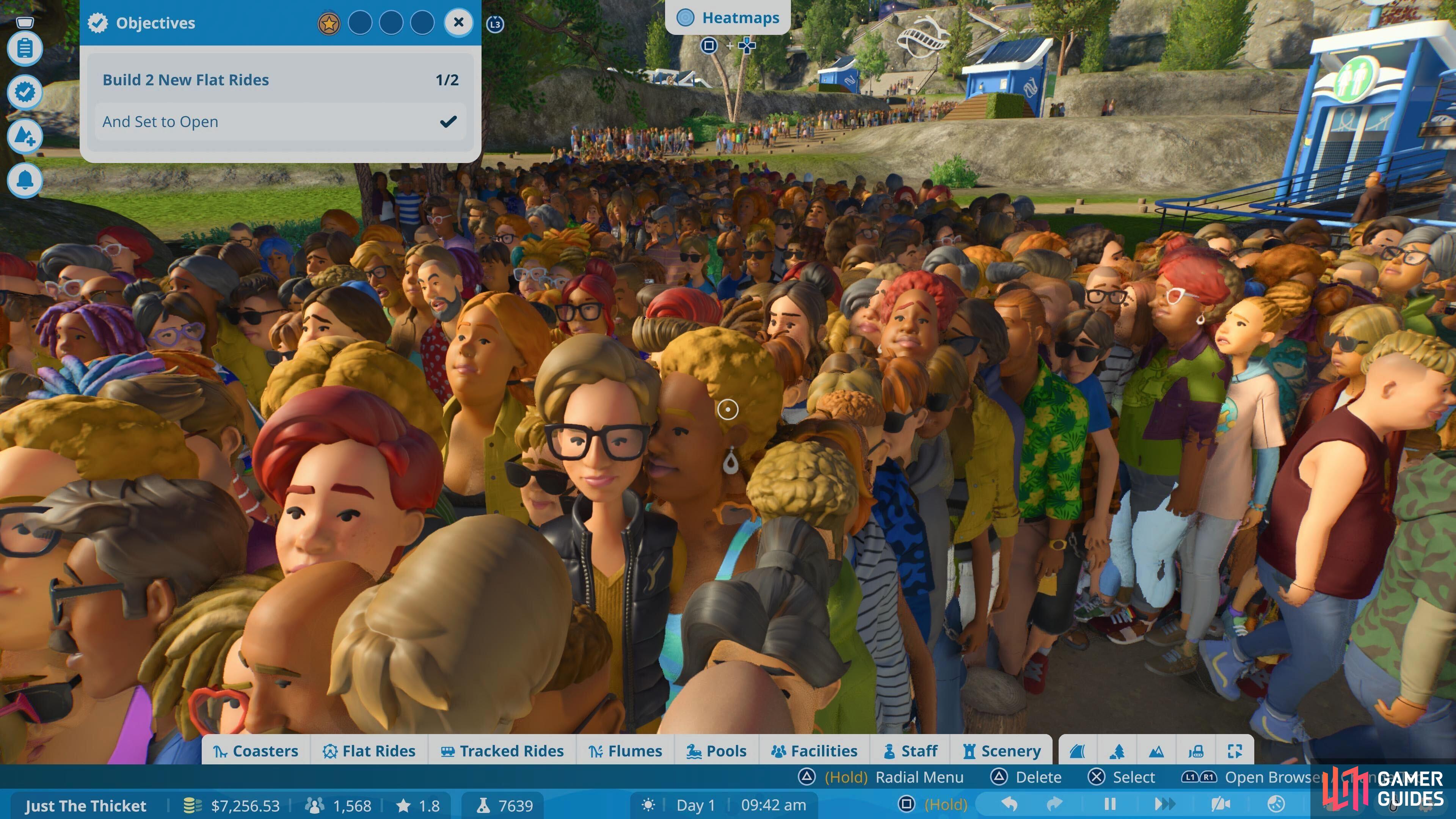Click the terrain-plus sidebar icon

[x=24, y=136]
